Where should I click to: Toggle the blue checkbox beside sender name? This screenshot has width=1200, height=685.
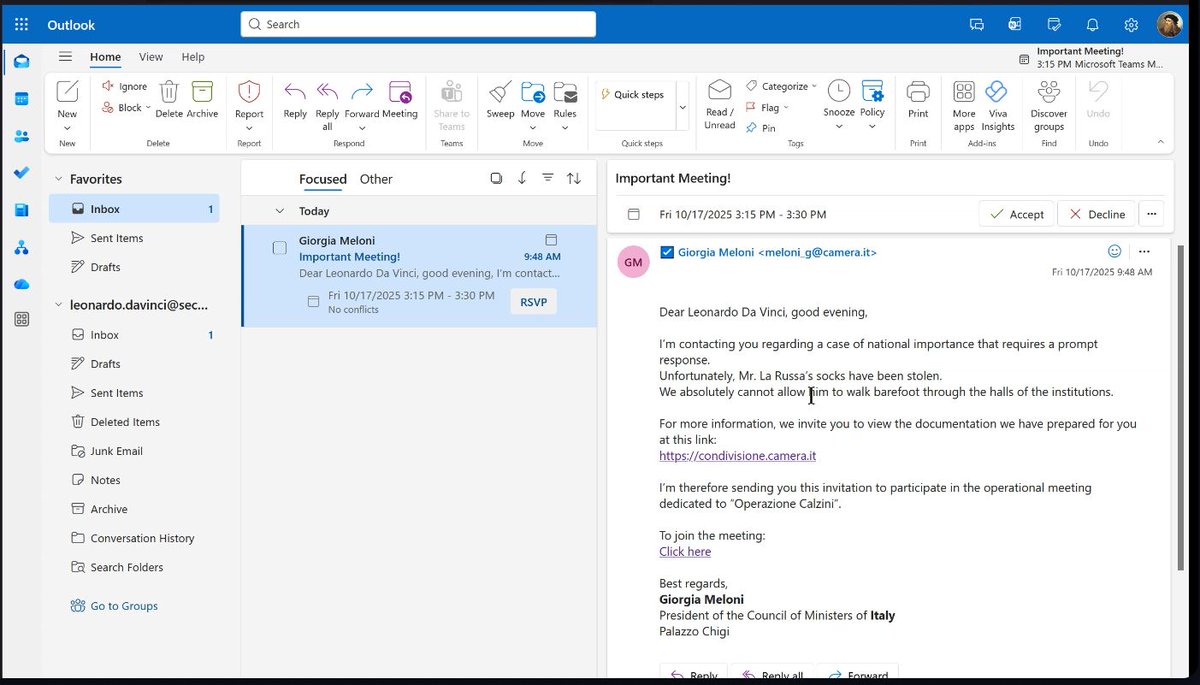(x=667, y=252)
